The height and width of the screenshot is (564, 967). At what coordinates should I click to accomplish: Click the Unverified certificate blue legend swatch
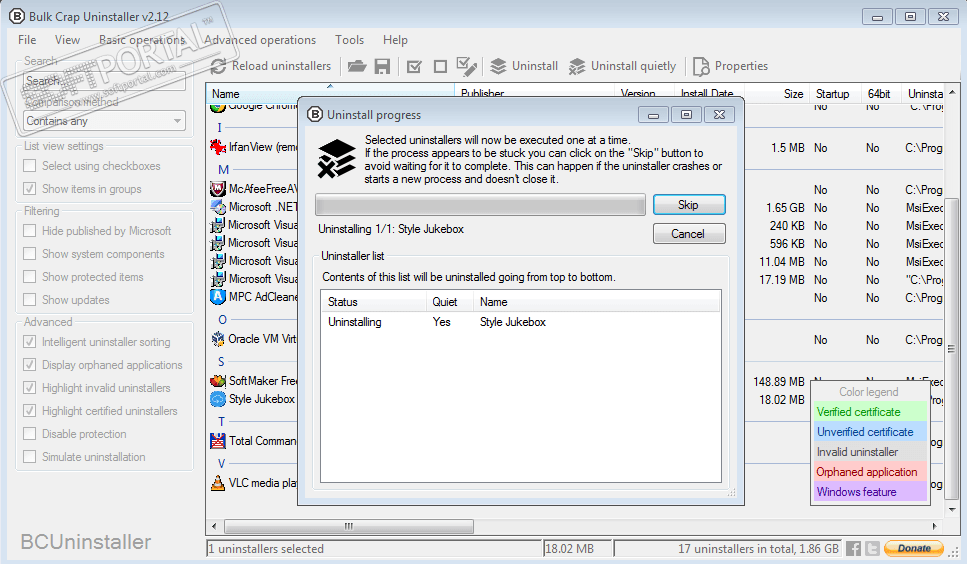(870, 431)
